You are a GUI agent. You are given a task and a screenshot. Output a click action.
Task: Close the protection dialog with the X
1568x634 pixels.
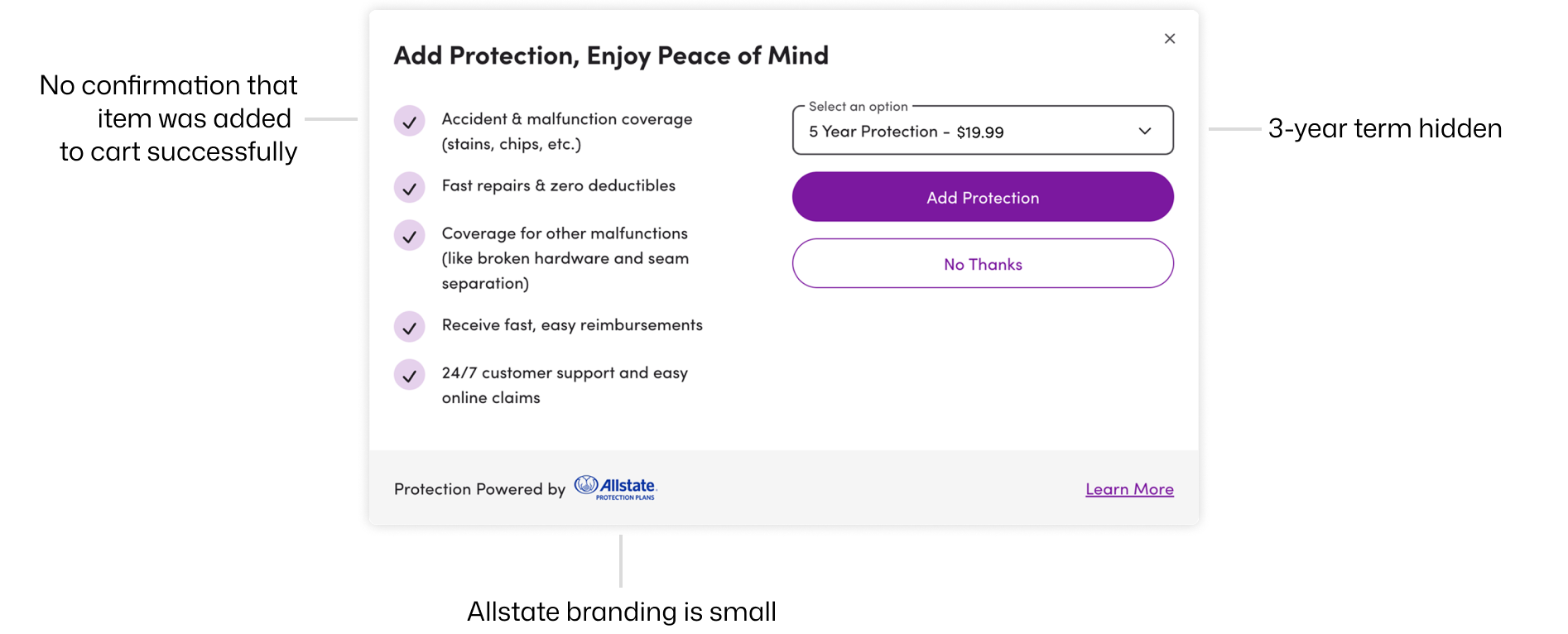click(1169, 39)
